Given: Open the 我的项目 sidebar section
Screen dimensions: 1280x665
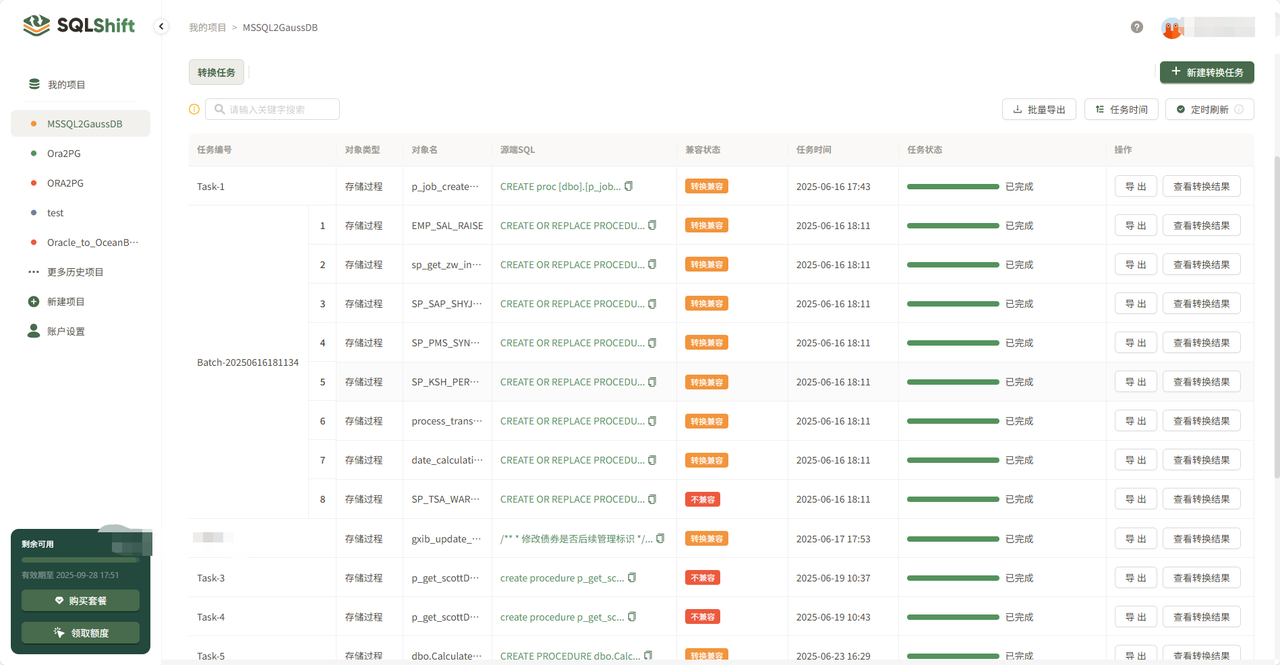Looking at the screenshot, I should pos(66,85).
